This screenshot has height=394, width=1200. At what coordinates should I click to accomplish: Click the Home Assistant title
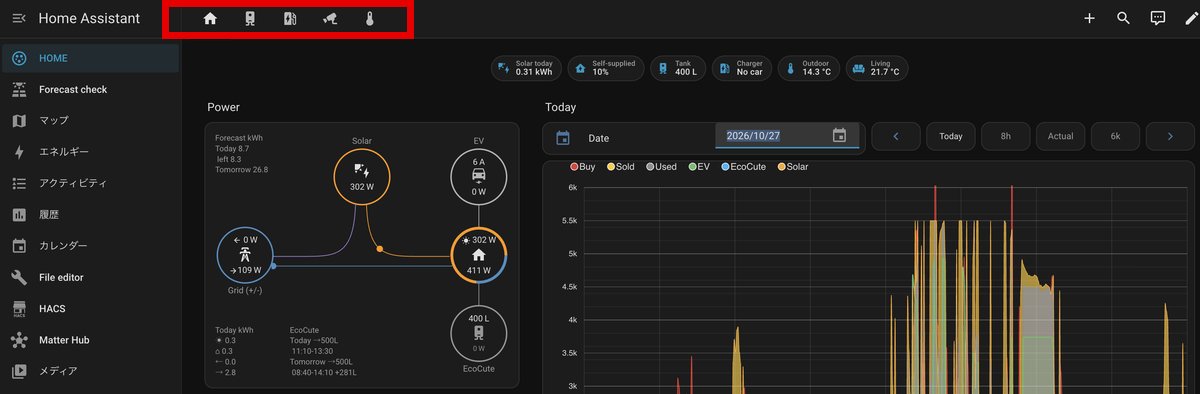(x=89, y=18)
